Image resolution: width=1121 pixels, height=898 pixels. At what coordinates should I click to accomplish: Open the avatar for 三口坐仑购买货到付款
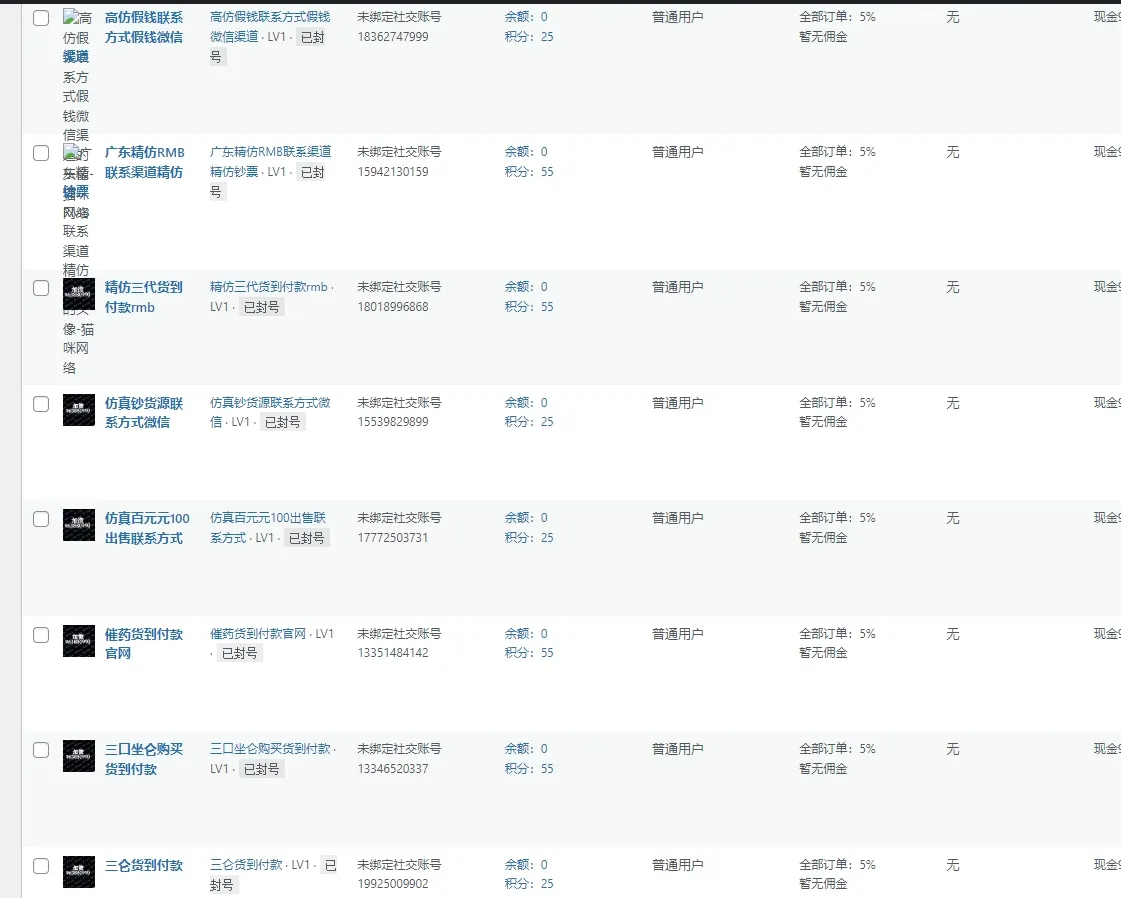tap(79, 756)
